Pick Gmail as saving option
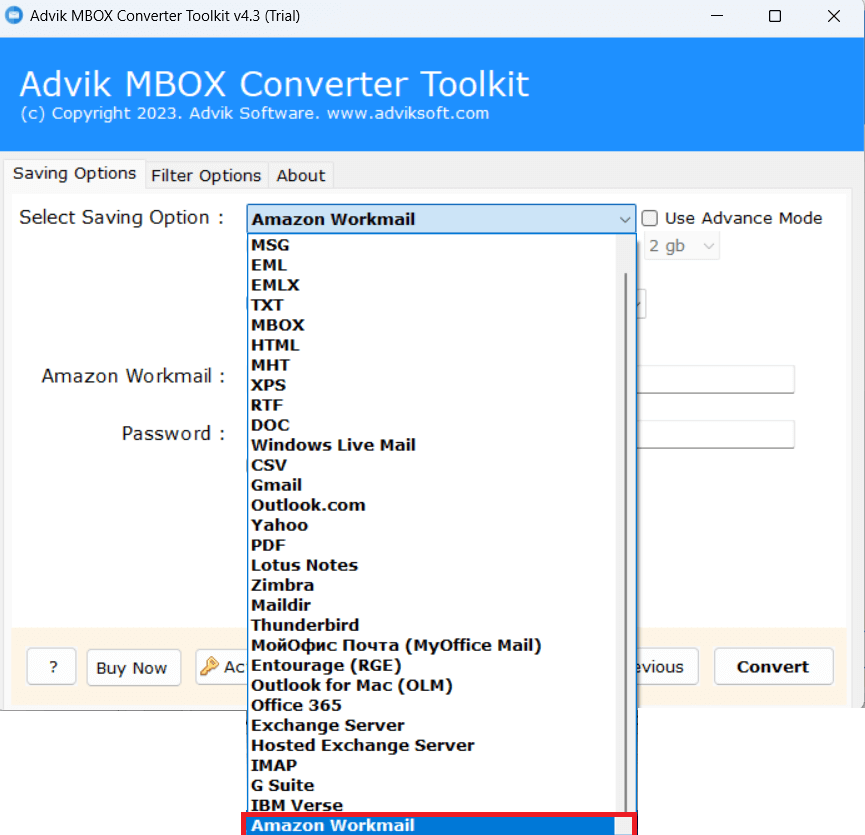The image size is (865, 835). pos(432,485)
